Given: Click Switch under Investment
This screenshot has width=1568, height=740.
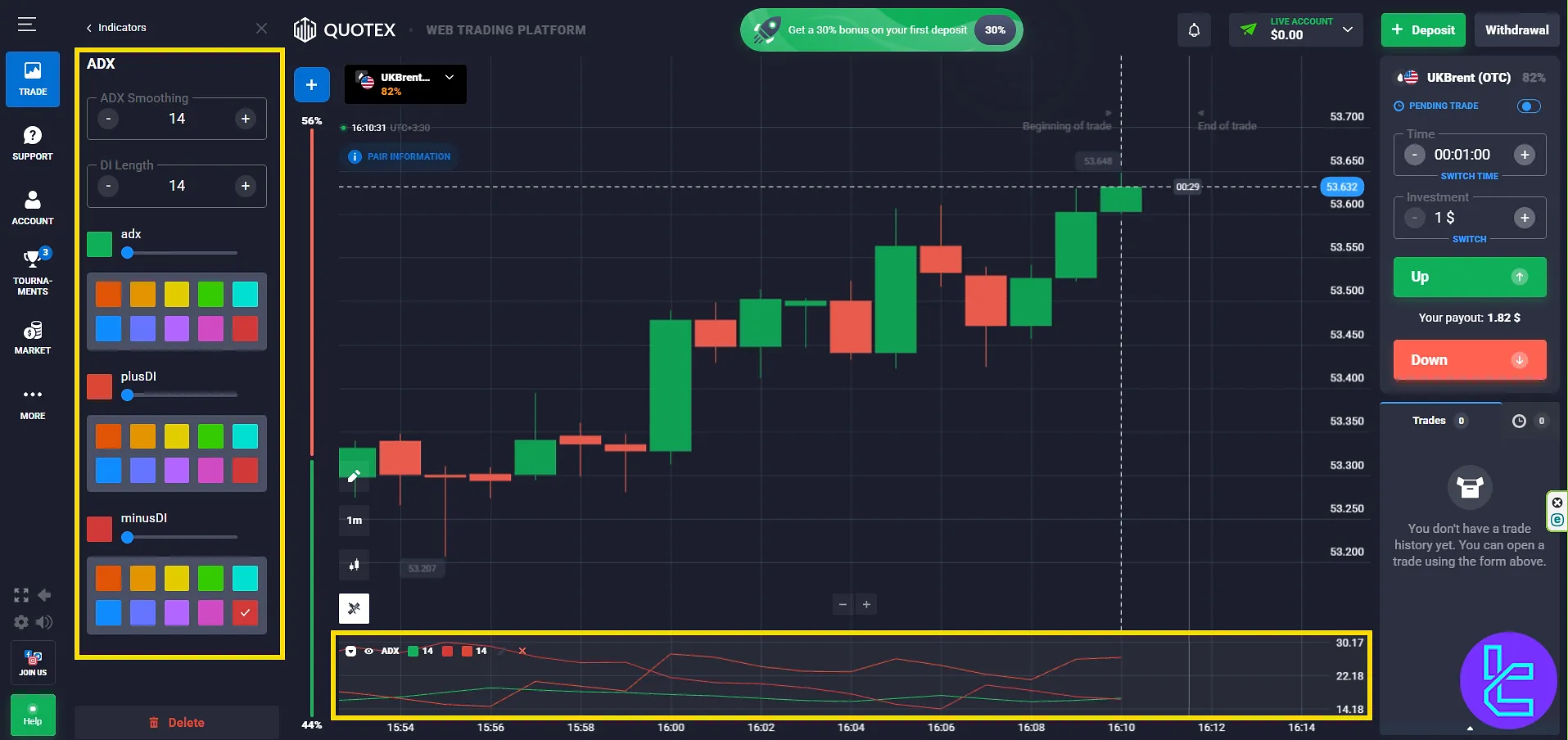Looking at the screenshot, I should (x=1470, y=239).
